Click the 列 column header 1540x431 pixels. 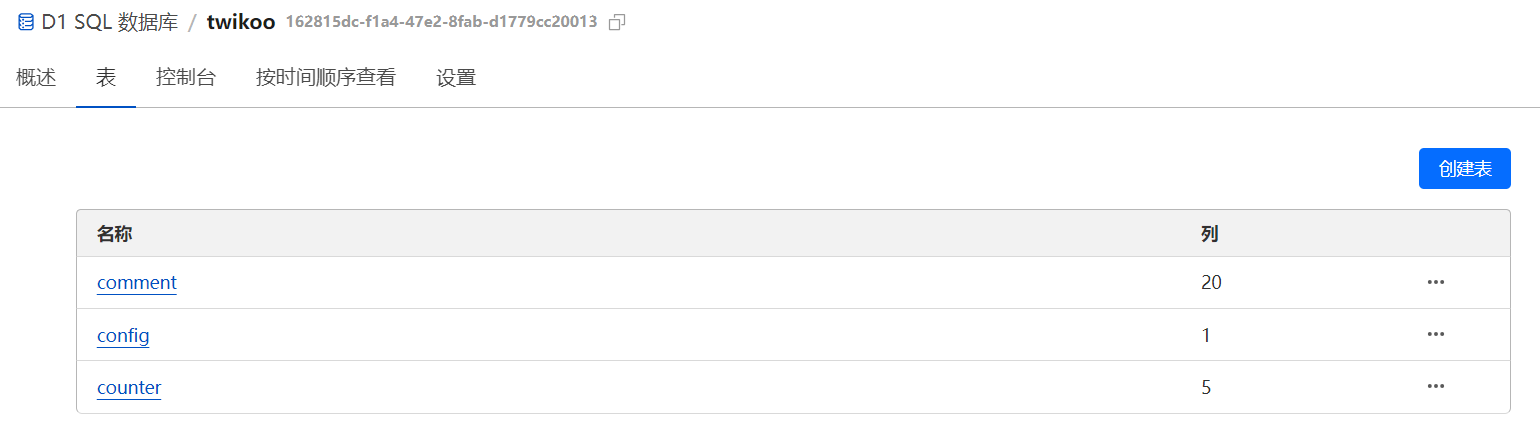pyautogui.click(x=1209, y=234)
